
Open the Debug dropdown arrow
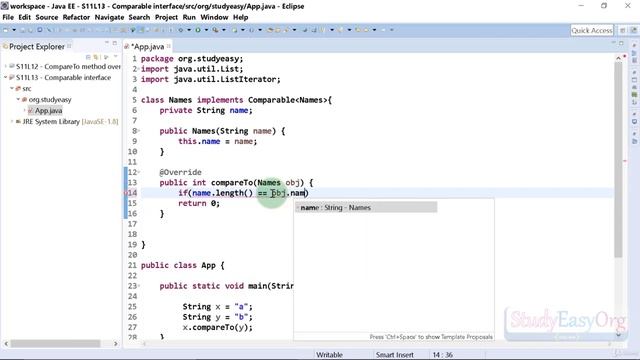click(189, 30)
